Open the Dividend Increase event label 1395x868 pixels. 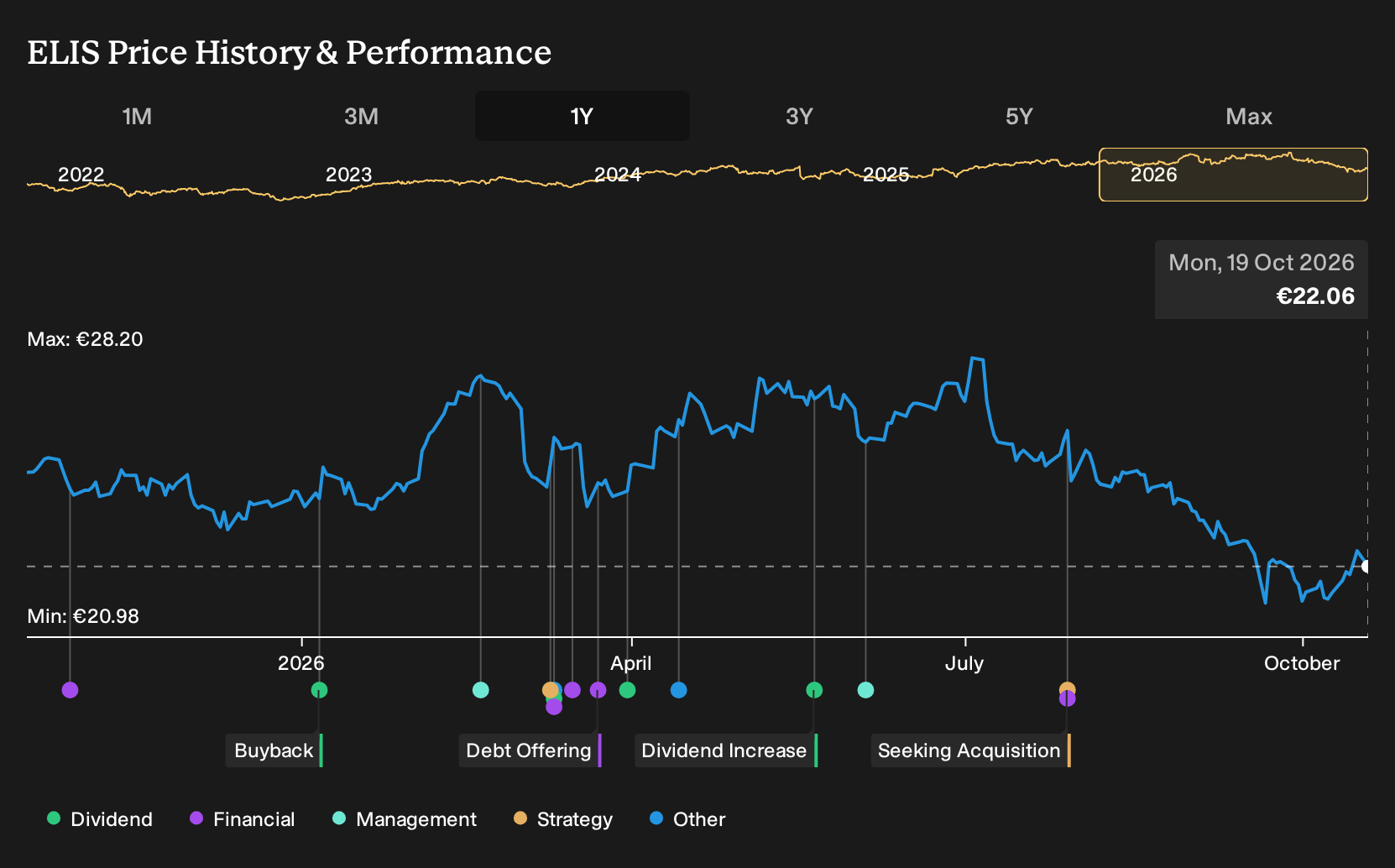(725, 750)
